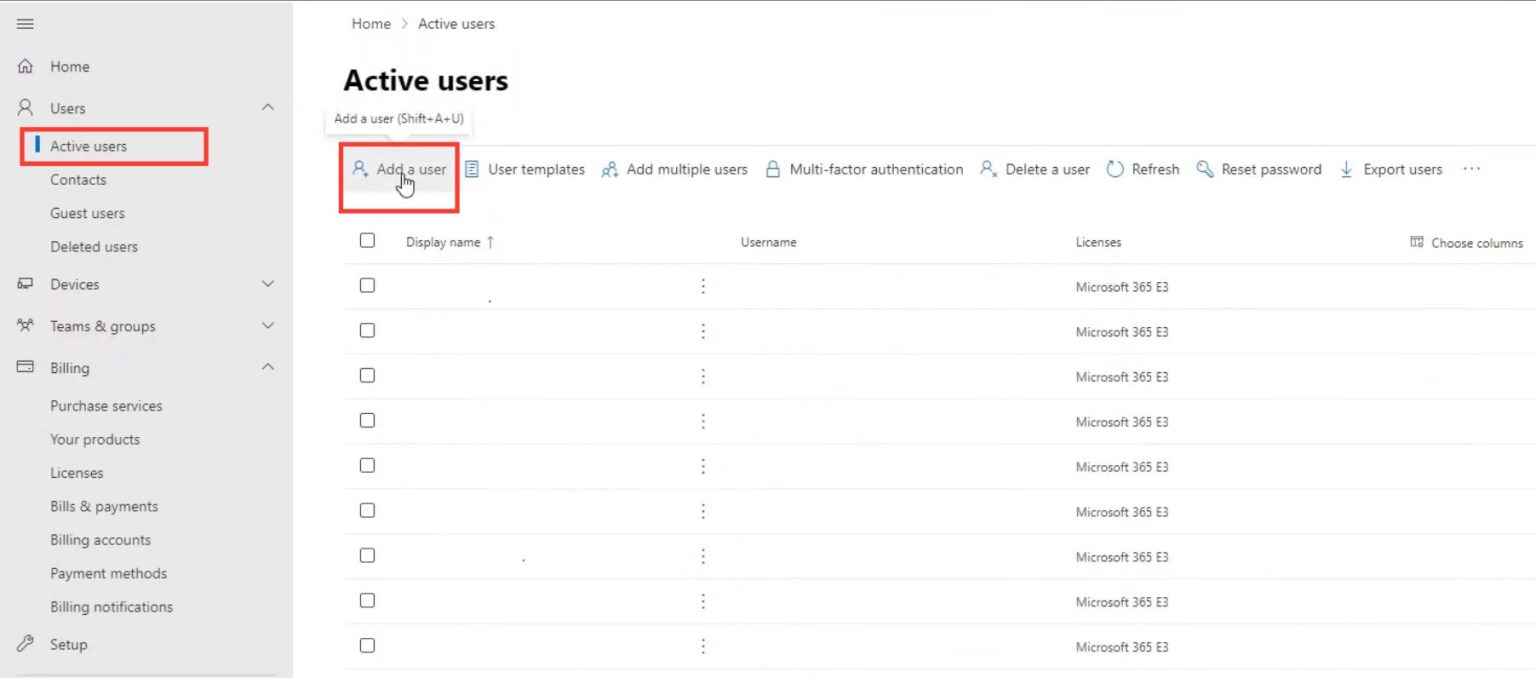
Task: Click the Licenses column header
Action: (x=1098, y=242)
